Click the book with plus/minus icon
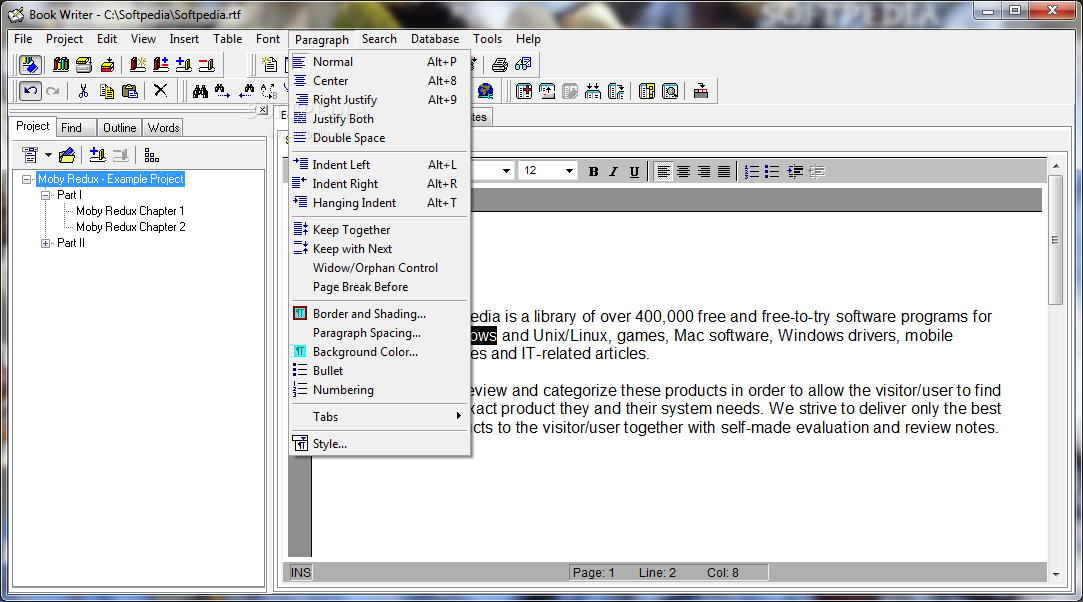The width and height of the screenshot is (1083, 602). coord(160,65)
